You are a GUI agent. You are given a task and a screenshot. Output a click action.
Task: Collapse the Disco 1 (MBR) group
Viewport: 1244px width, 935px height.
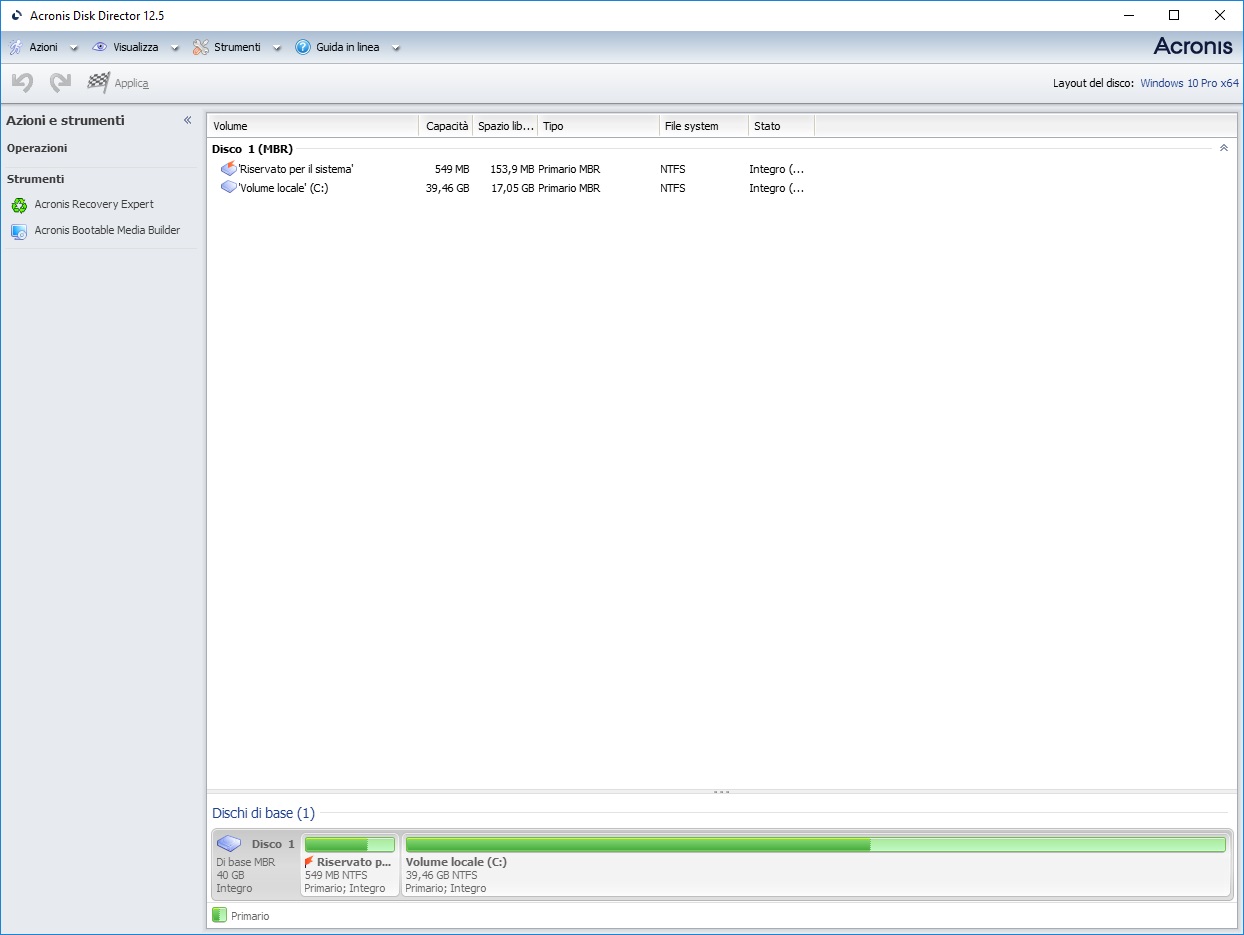tap(1223, 148)
